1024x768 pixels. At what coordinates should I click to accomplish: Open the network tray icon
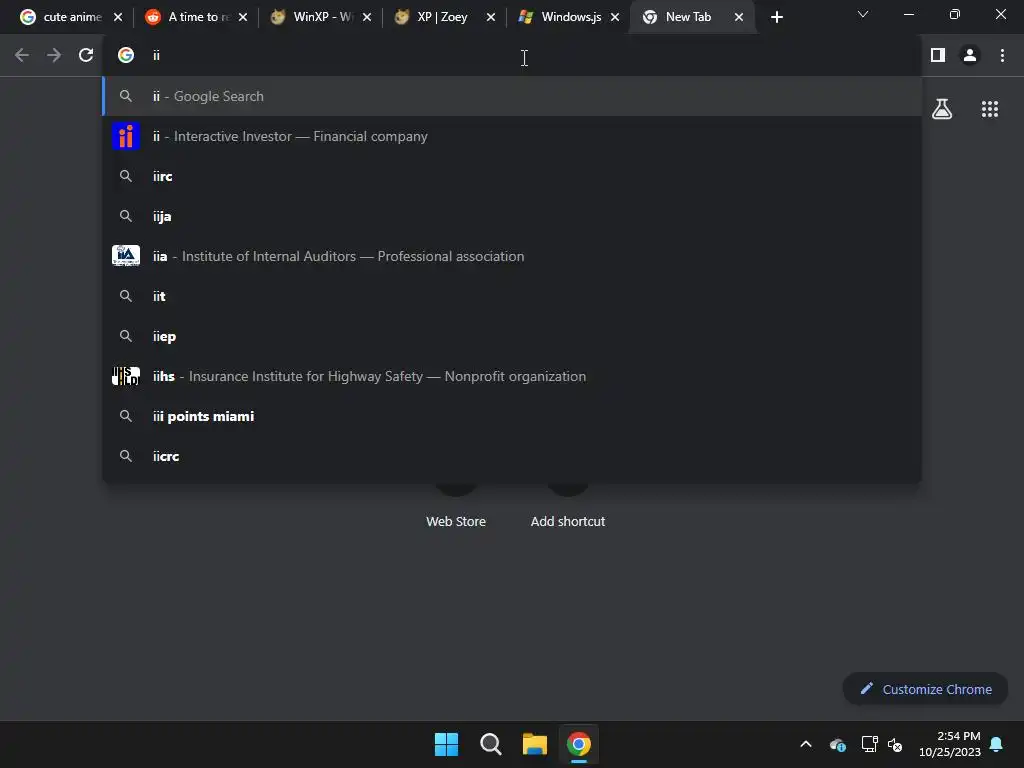[869, 744]
